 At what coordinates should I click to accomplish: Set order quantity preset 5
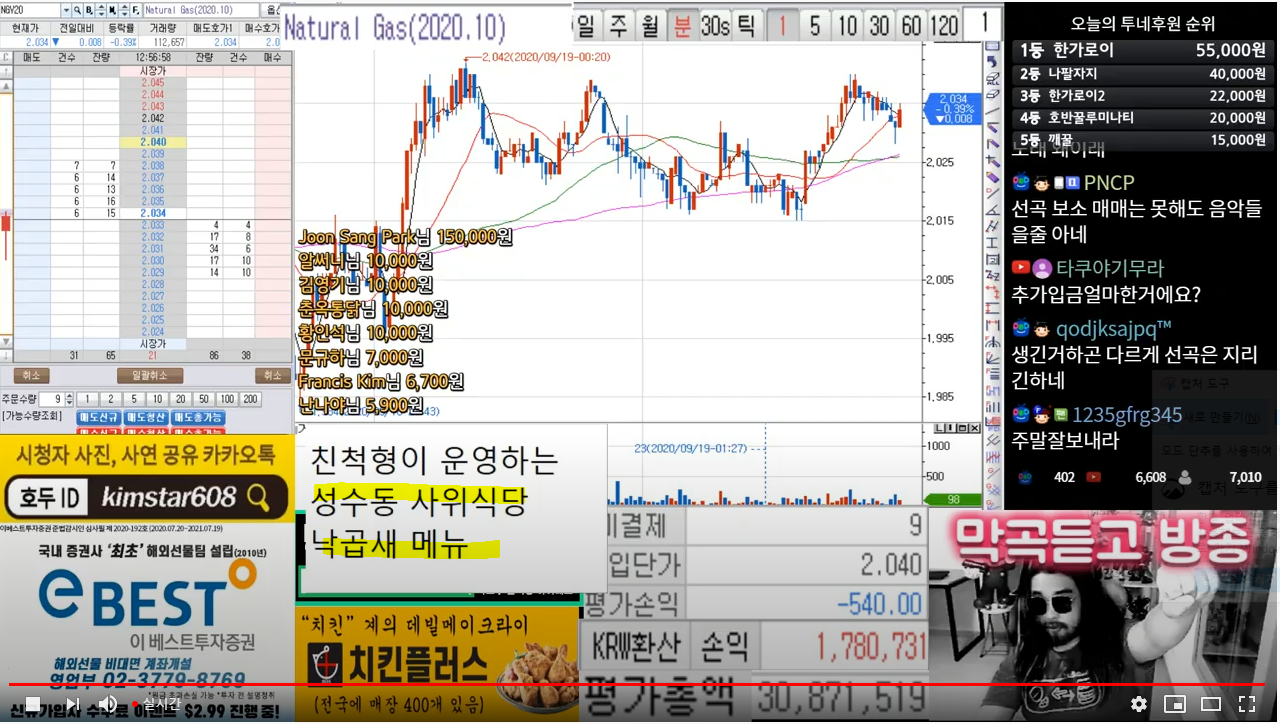[x=134, y=399]
